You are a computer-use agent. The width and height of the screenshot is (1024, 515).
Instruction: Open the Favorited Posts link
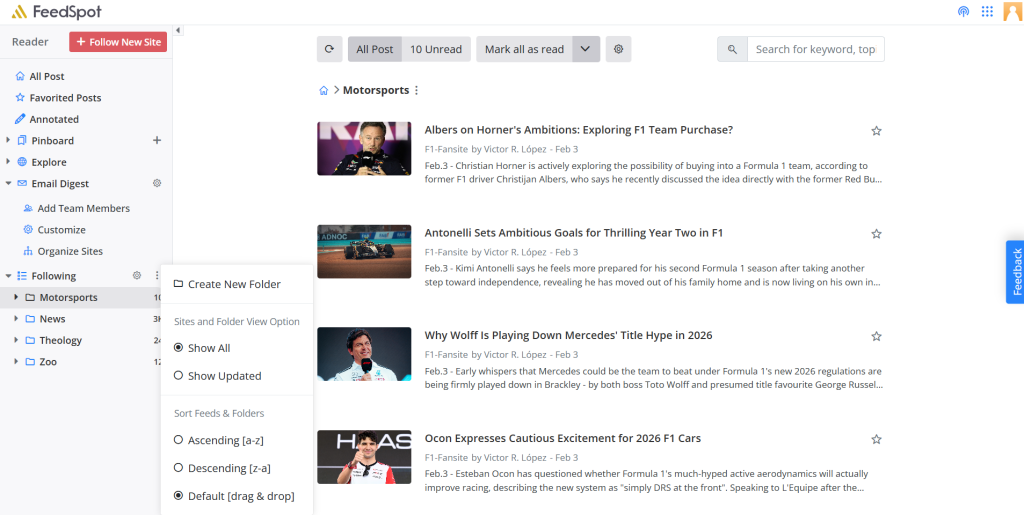click(65, 98)
